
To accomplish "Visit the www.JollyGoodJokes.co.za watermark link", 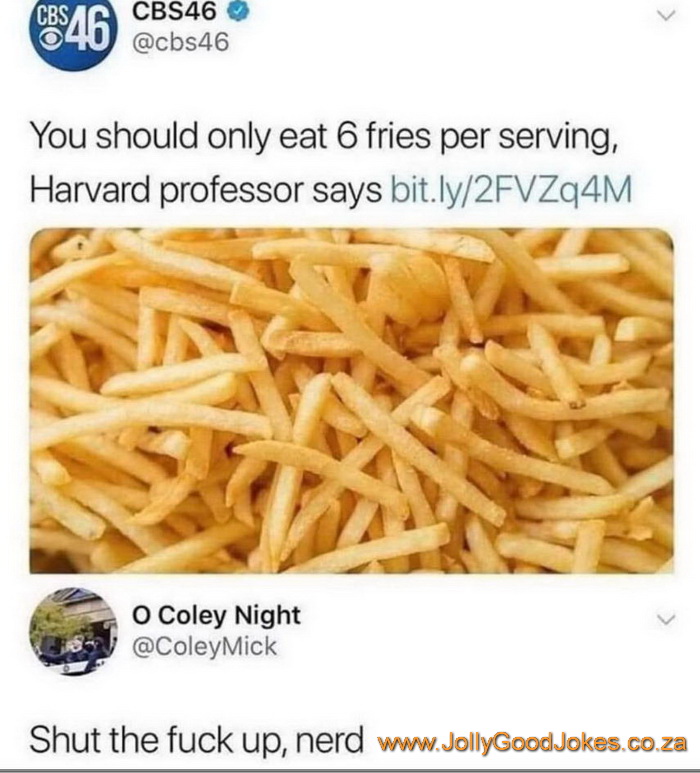I will coord(532,741).
